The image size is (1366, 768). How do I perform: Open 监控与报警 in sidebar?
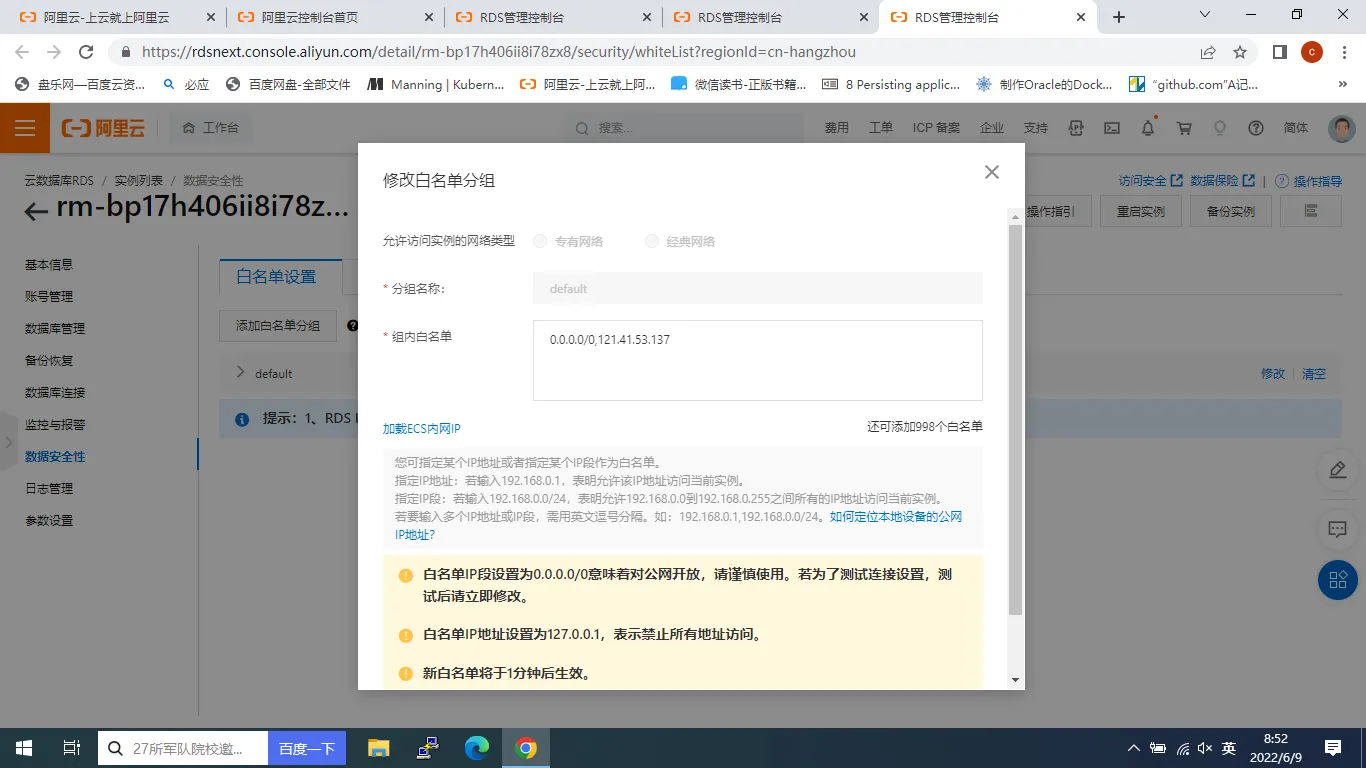click(x=55, y=424)
